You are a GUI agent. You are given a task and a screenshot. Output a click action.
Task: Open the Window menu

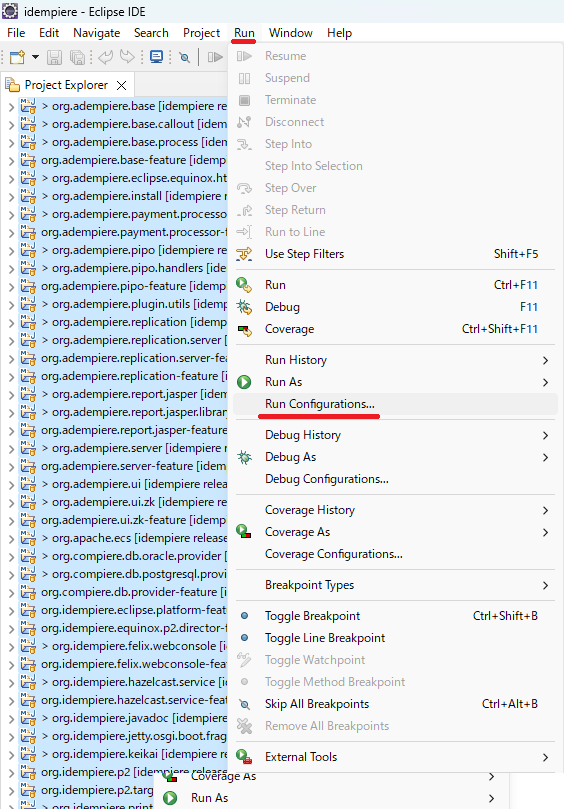291,33
